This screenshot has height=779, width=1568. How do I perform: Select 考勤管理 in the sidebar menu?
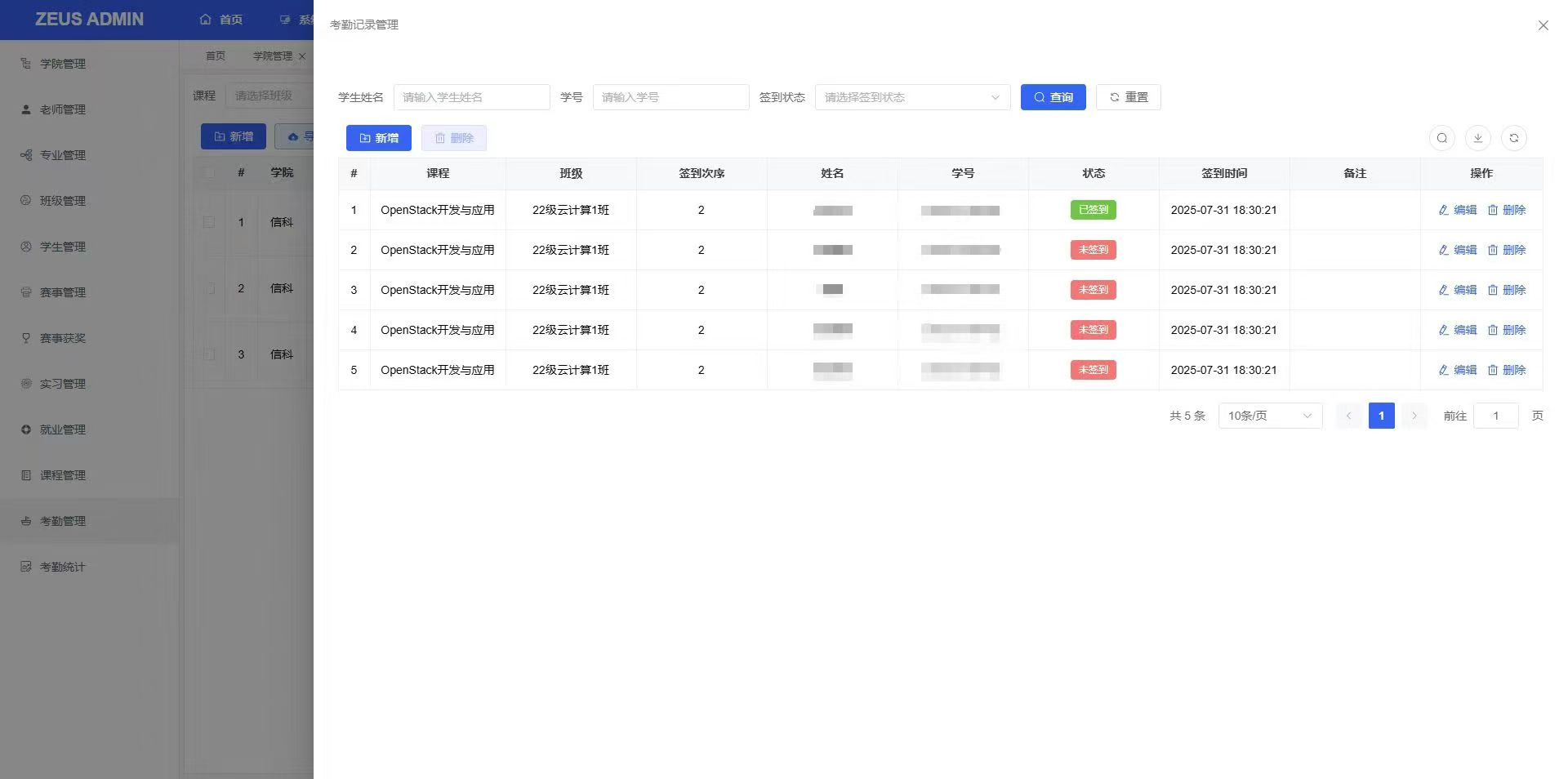[63, 521]
